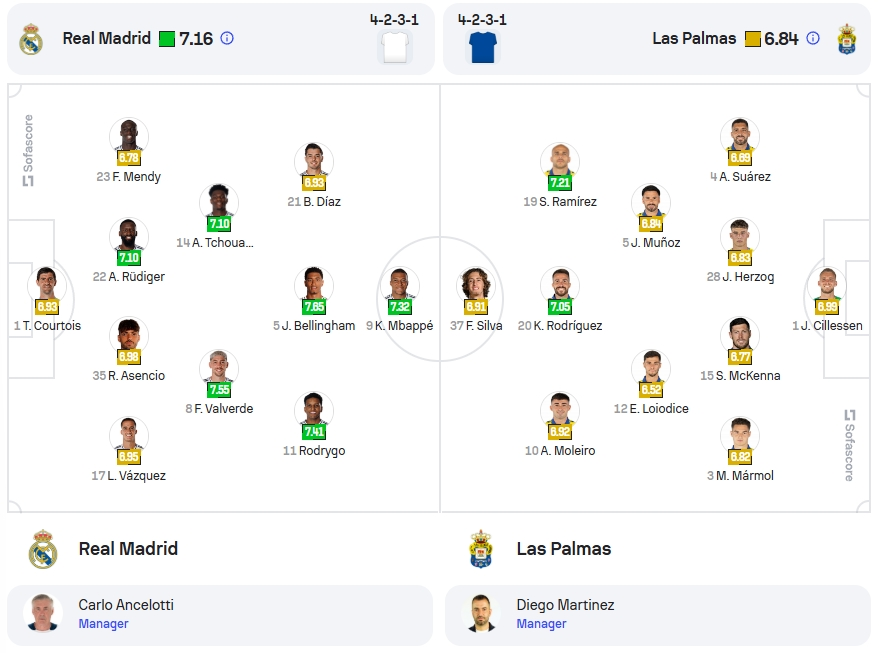Click Las Palmas crest below the pitch

(x=481, y=549)
